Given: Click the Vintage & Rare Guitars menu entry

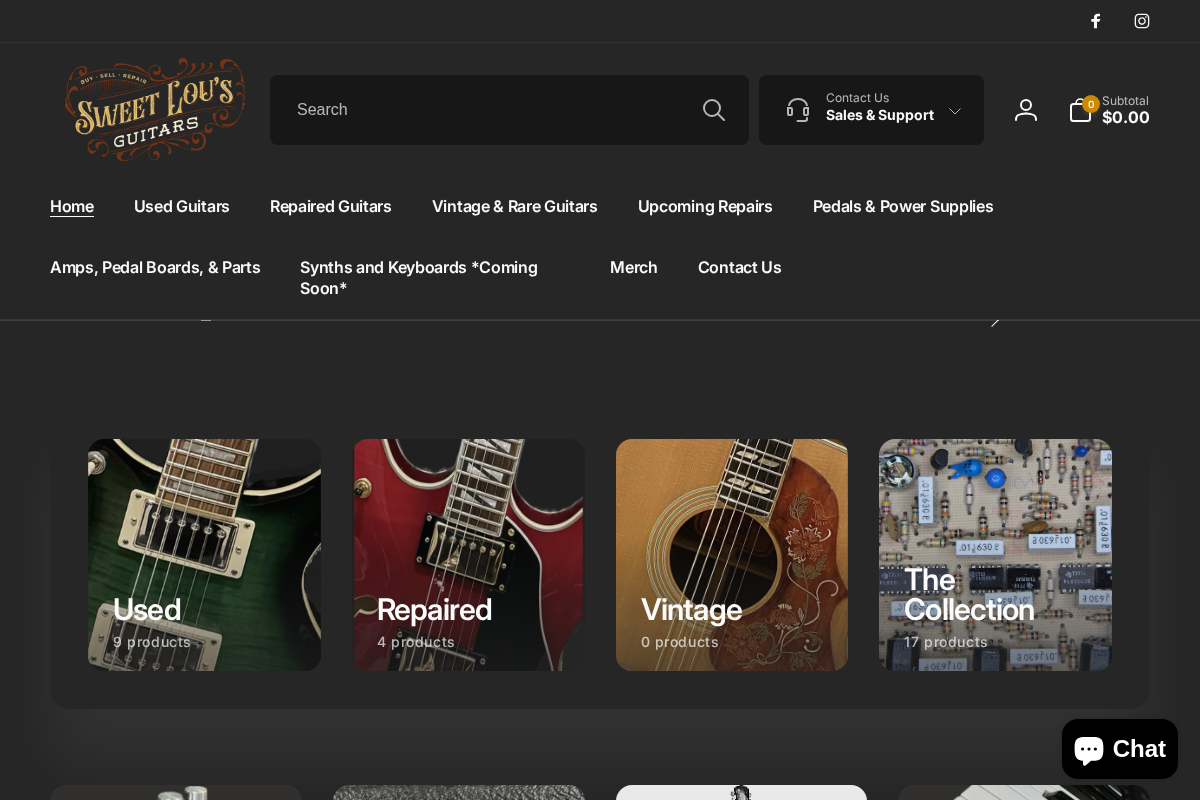Looking at the screenshot, I should [x=514, y=206].
